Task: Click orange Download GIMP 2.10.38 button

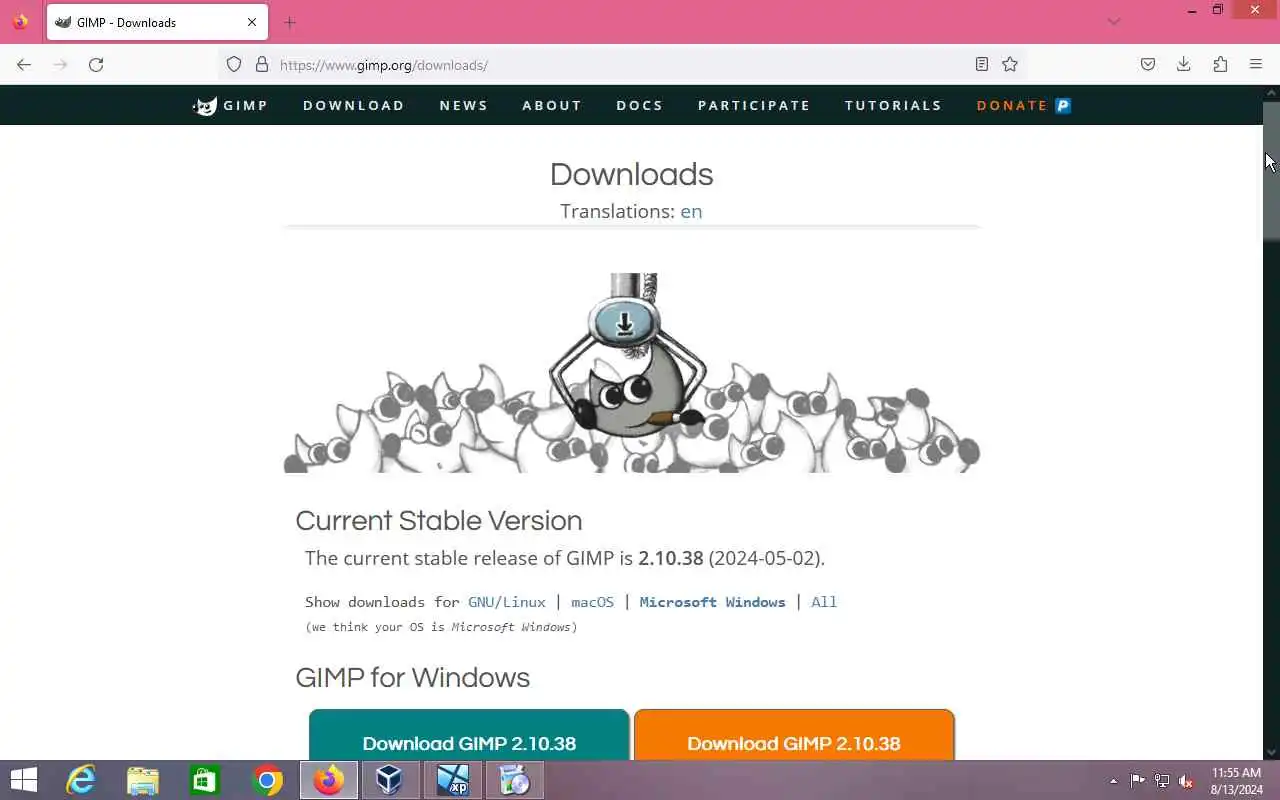Action: click(794, 735)
